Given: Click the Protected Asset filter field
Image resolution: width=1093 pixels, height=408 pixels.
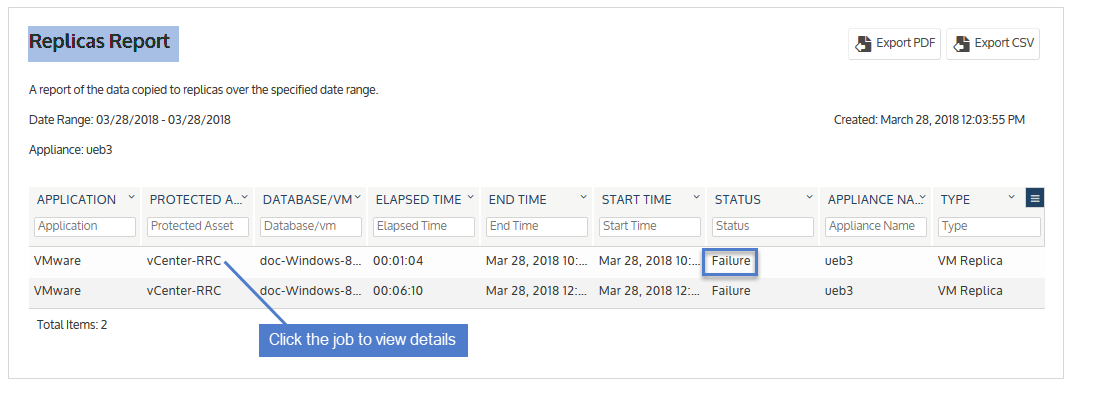Looking at the screenshot, I should pos(198,226).
